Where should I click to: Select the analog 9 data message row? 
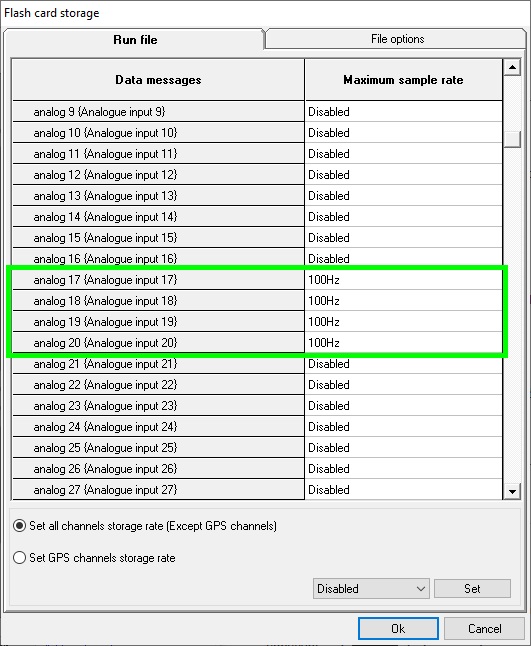tap(158, 112)
